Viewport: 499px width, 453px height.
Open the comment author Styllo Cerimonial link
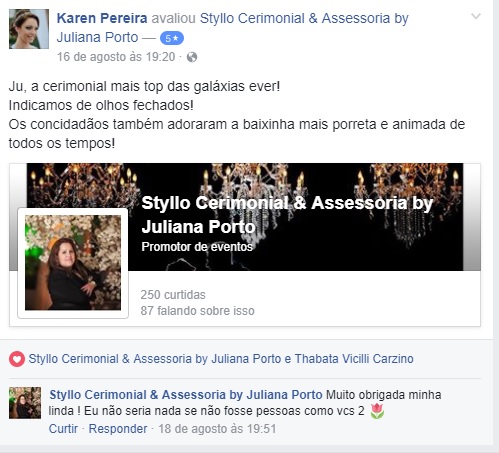(186, 395)
